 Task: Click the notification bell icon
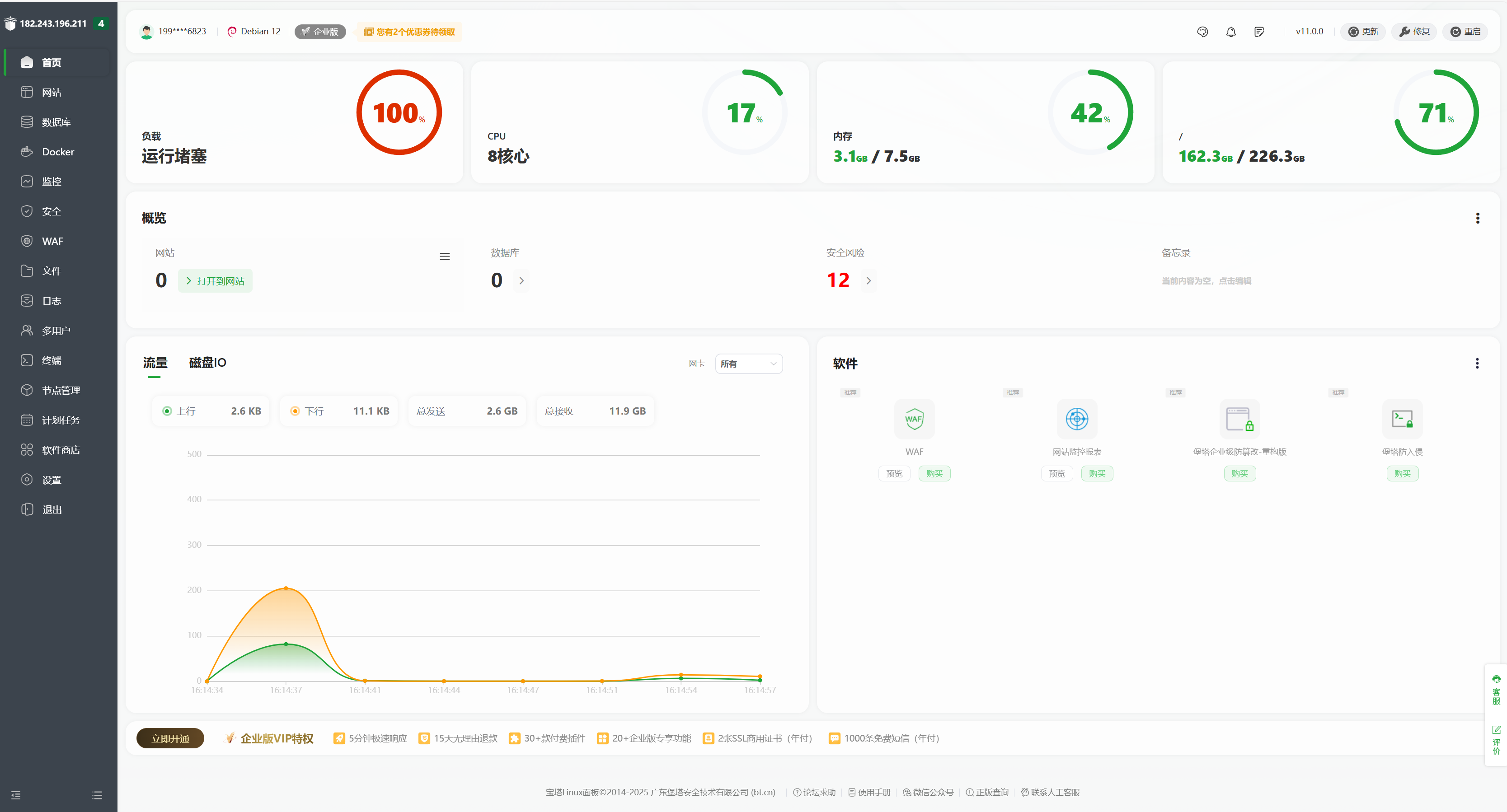tap(1230, 32)
